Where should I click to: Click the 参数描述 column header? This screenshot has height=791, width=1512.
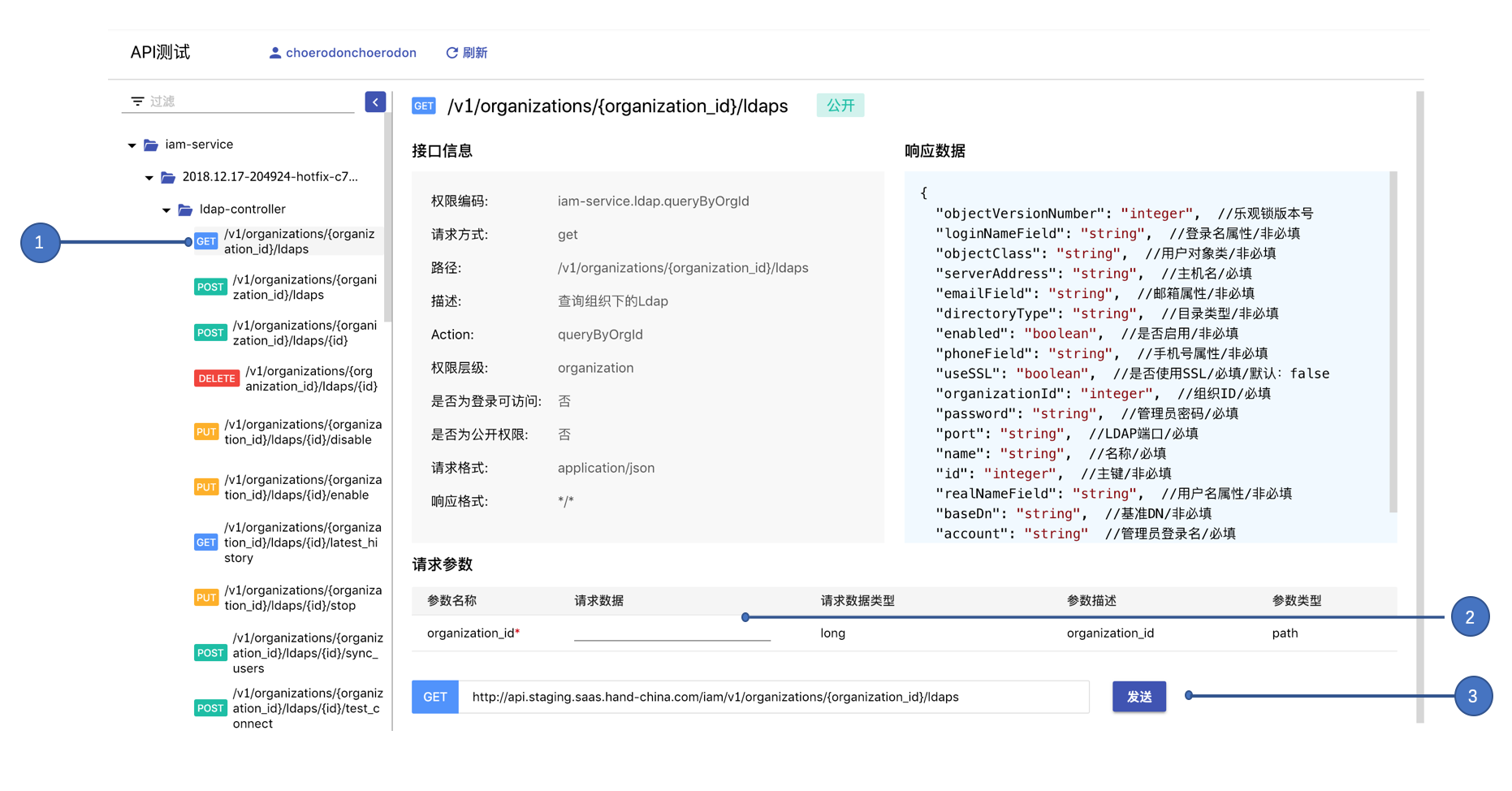1091,601
